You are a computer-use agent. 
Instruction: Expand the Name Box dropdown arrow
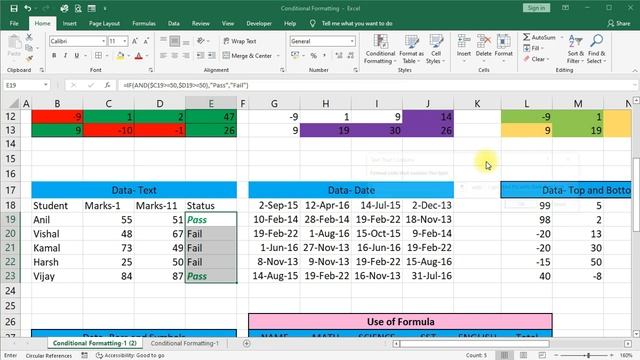click(46, 85)
